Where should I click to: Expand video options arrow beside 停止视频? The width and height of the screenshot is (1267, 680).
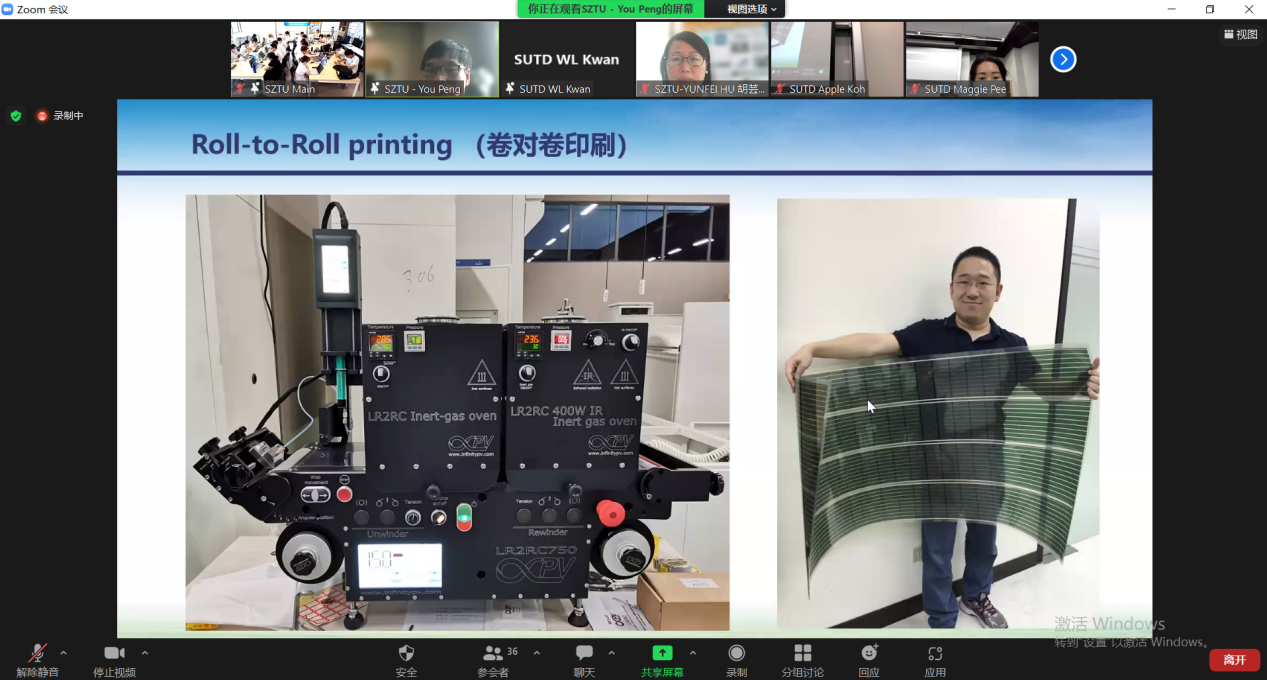[x=145, y=653]
